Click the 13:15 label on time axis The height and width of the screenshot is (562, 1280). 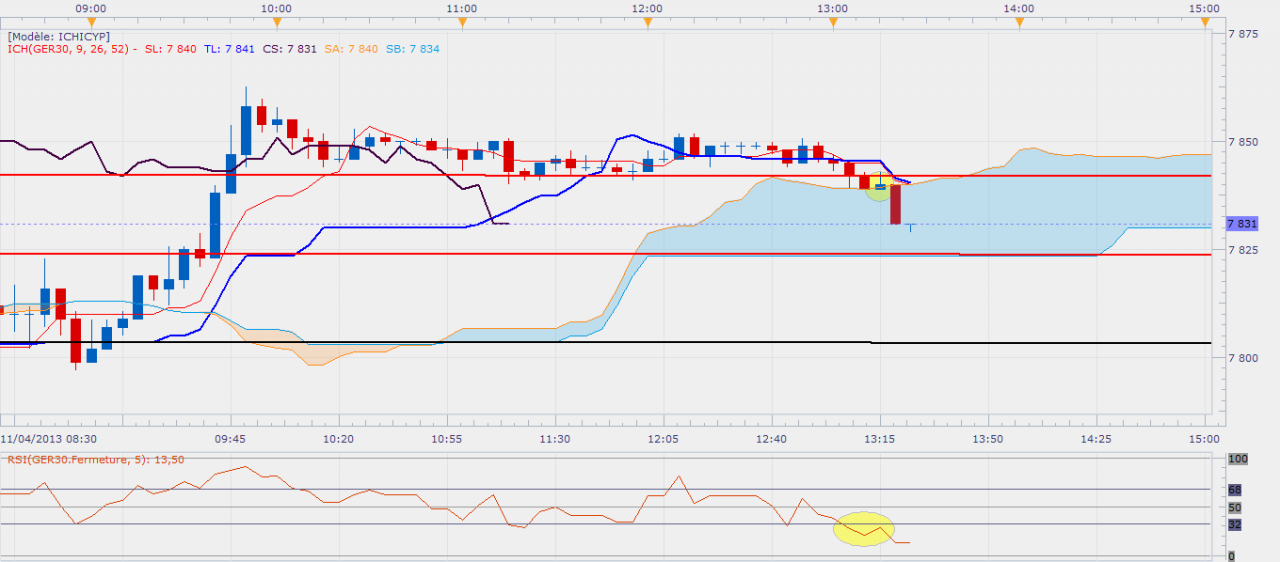[879, 438]
